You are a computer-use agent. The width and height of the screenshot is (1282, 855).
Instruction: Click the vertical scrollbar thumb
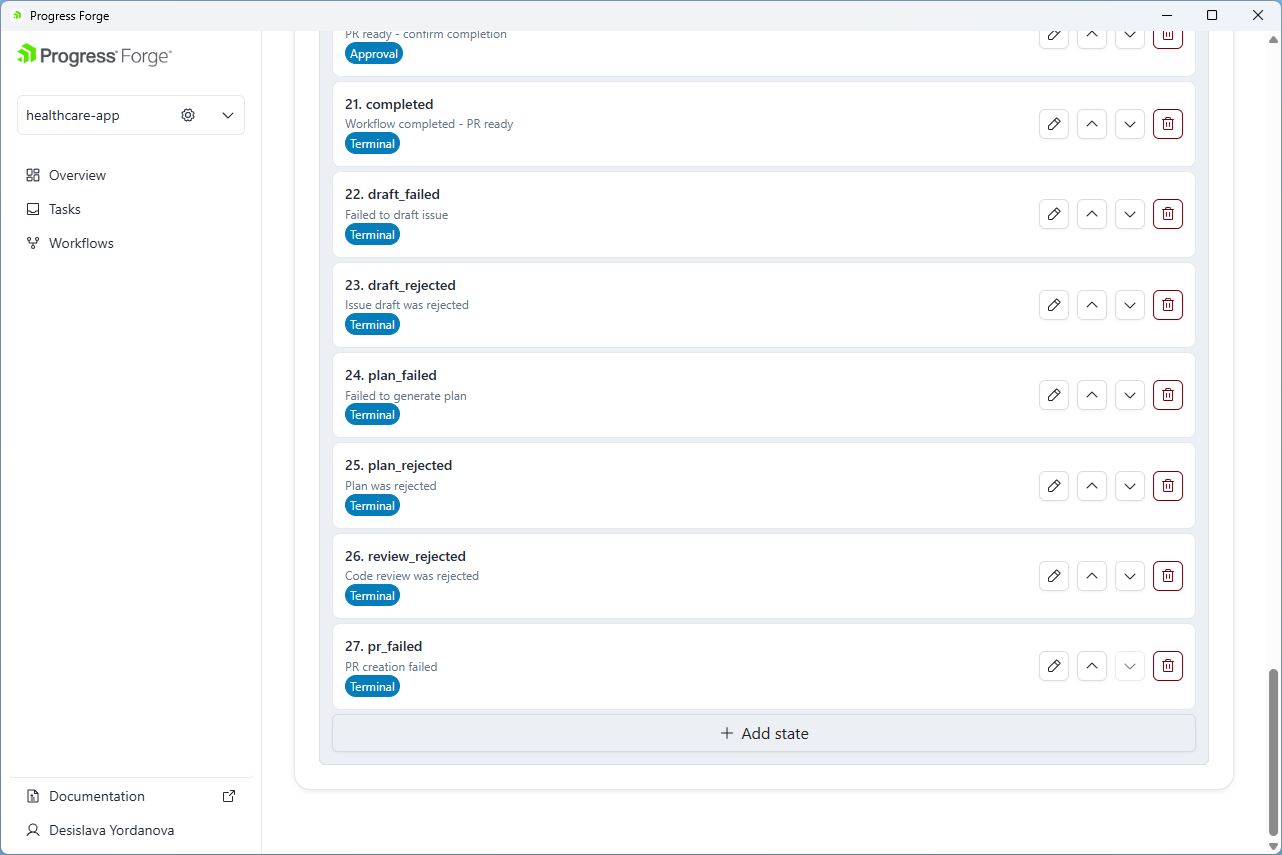point(1273,752)
